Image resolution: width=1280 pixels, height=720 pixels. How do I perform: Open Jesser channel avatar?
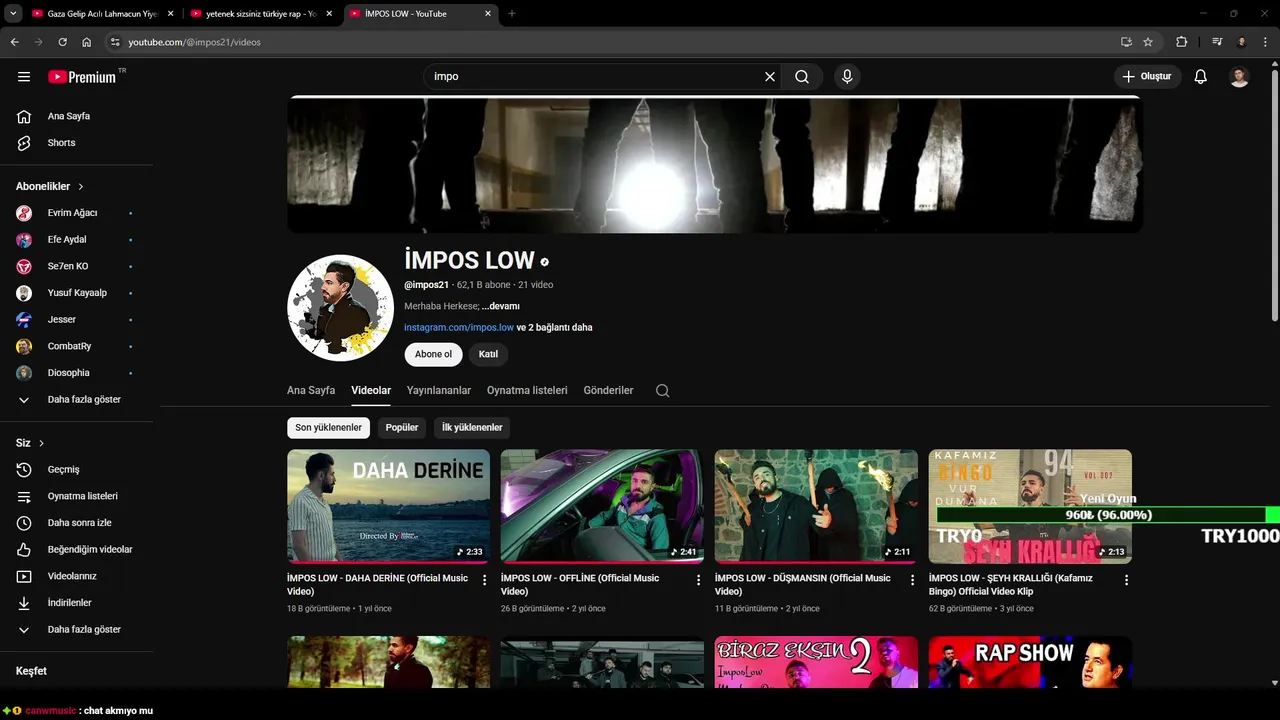click(24, 320)
